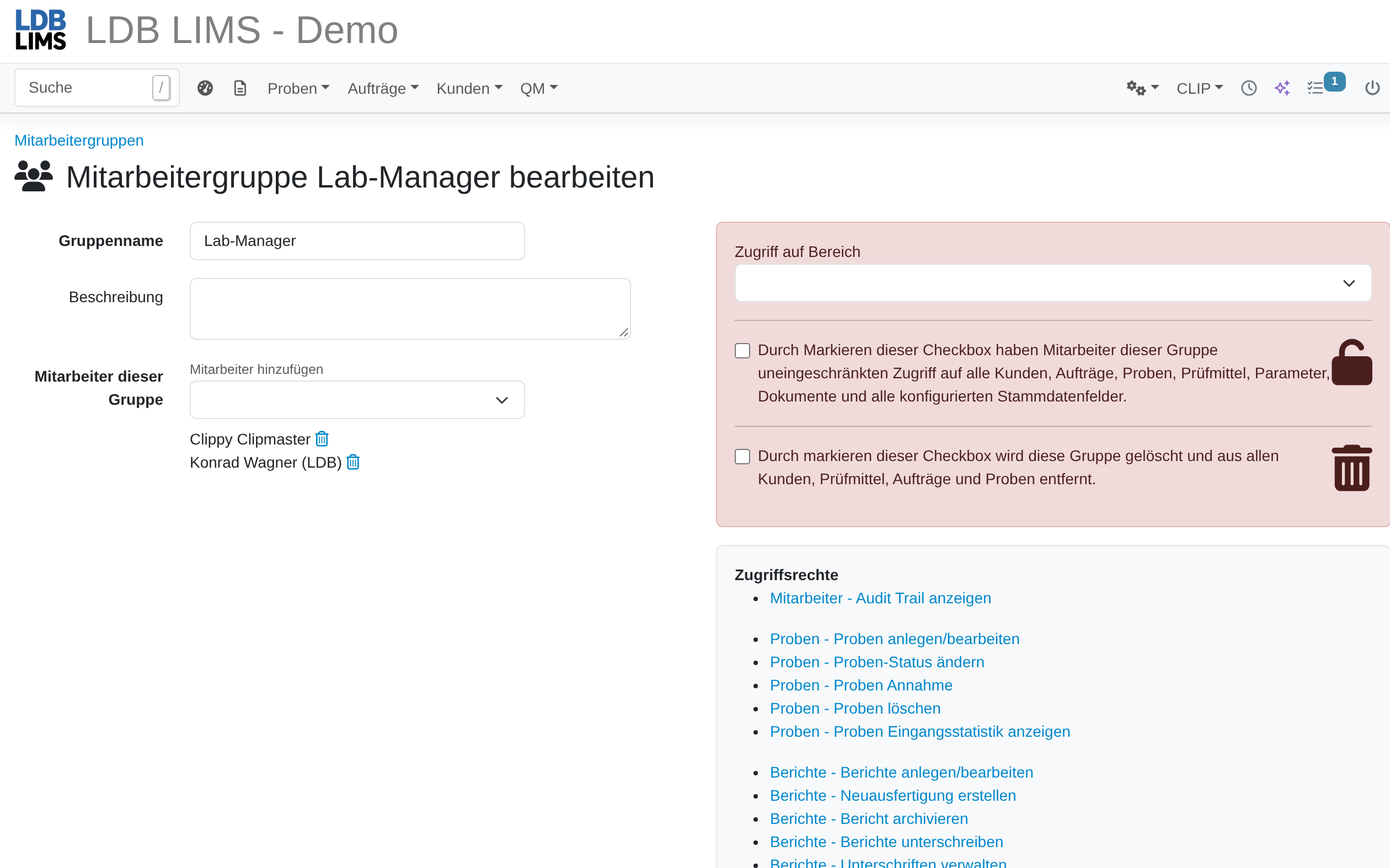
Task: Open the Aufträge menu
Action: [383, 88]
